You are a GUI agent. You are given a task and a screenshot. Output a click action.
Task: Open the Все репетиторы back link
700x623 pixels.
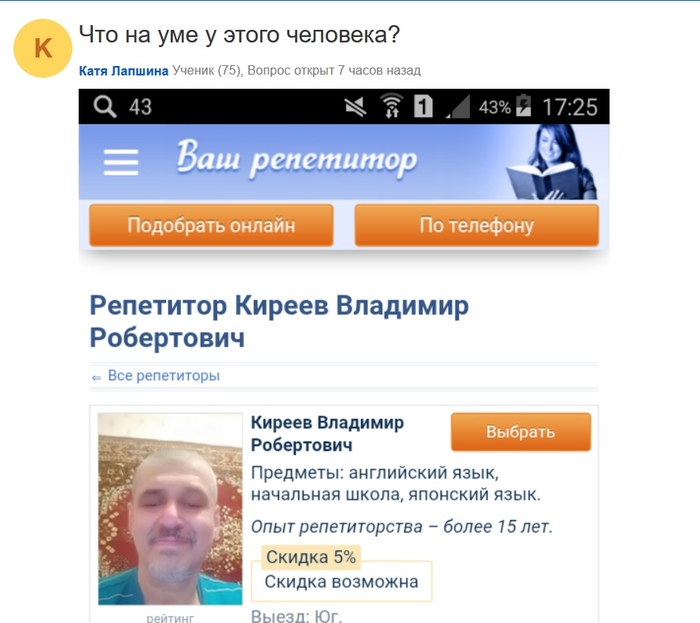[x=156, y=376]
